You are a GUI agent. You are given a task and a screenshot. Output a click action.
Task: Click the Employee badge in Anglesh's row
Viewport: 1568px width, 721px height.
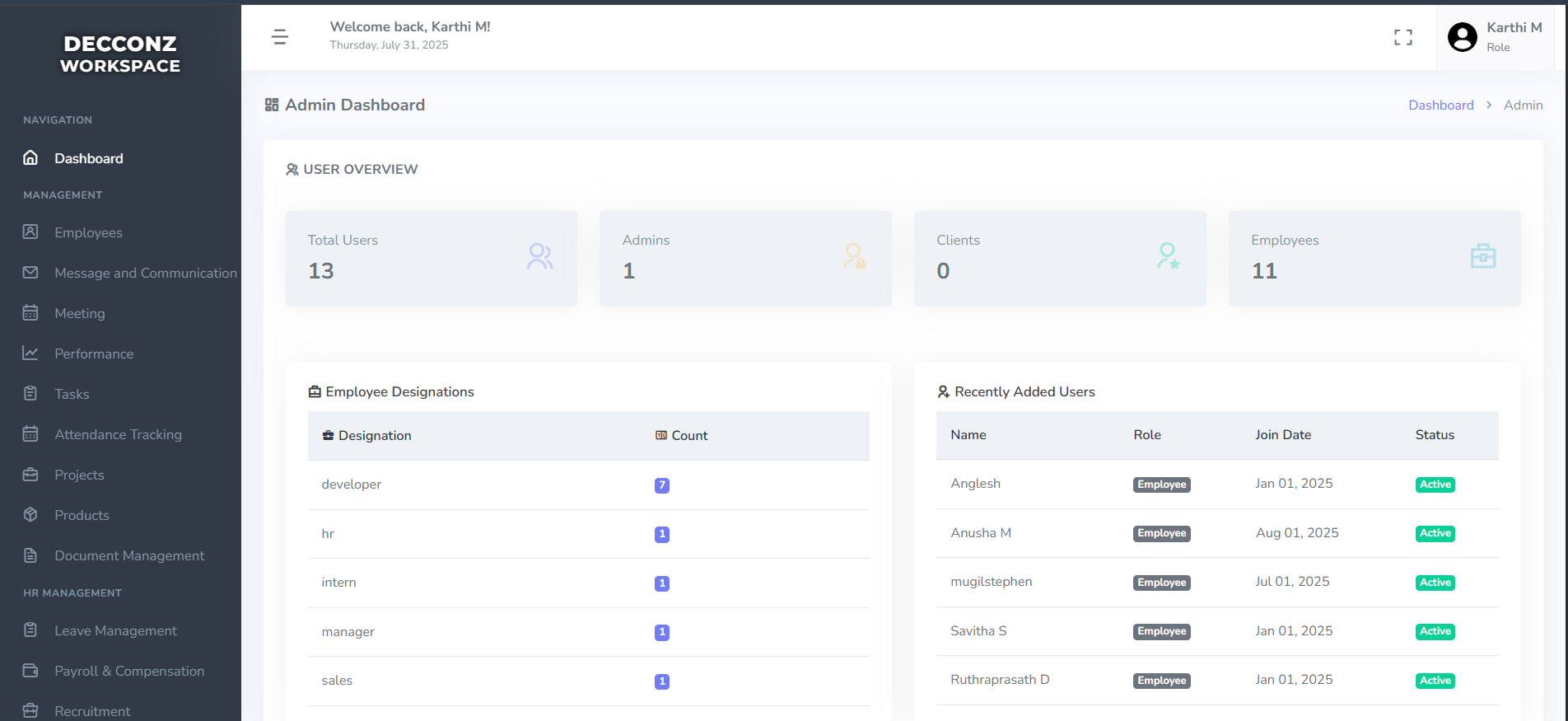pos(1162,485)
